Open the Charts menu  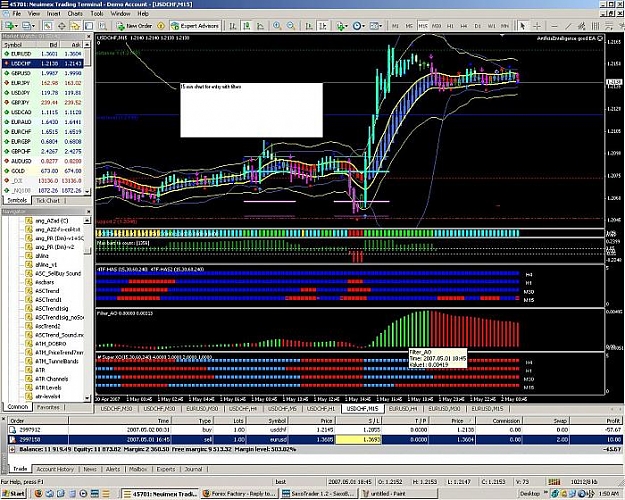click(x=75, y=14)
